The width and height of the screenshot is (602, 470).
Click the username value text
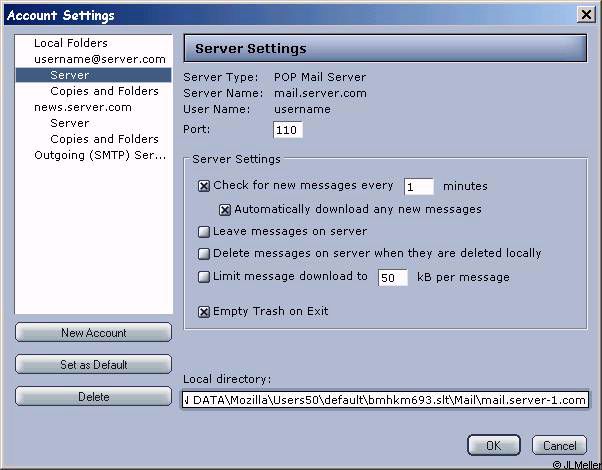pyautogui.click(x=302, y=109)
